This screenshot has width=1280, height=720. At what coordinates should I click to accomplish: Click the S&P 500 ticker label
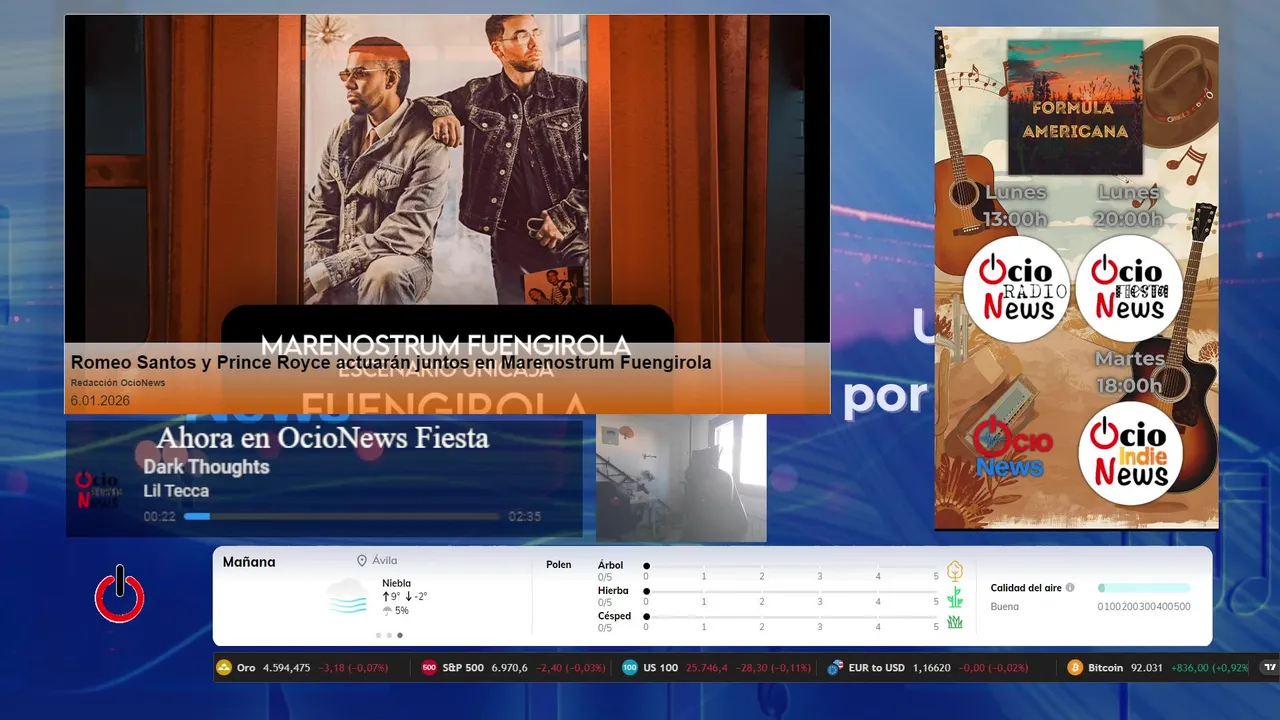pos(463,667)
